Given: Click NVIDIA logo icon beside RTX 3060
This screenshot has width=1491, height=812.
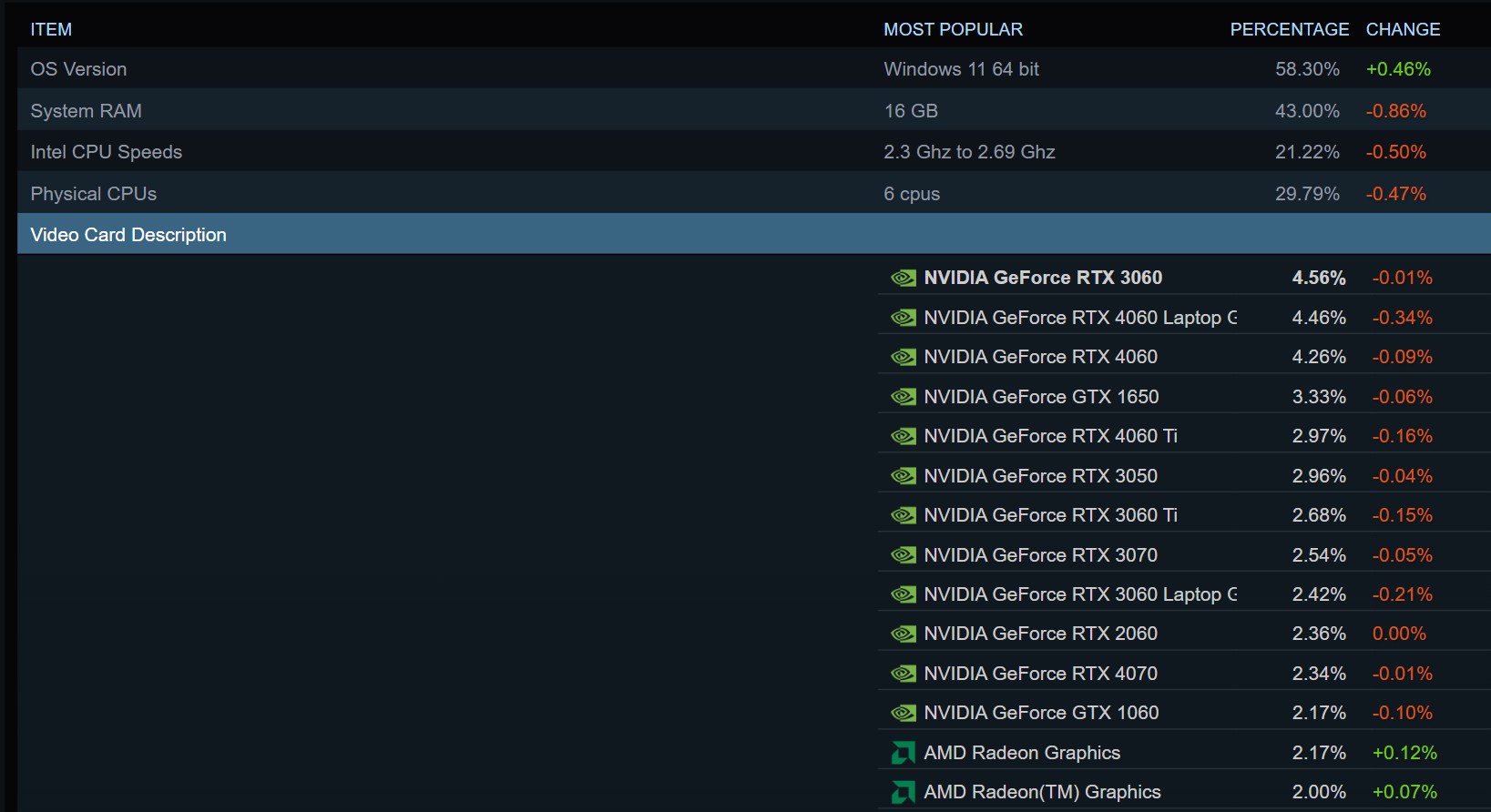Looking at the screenshot, I should click(904, 278).
